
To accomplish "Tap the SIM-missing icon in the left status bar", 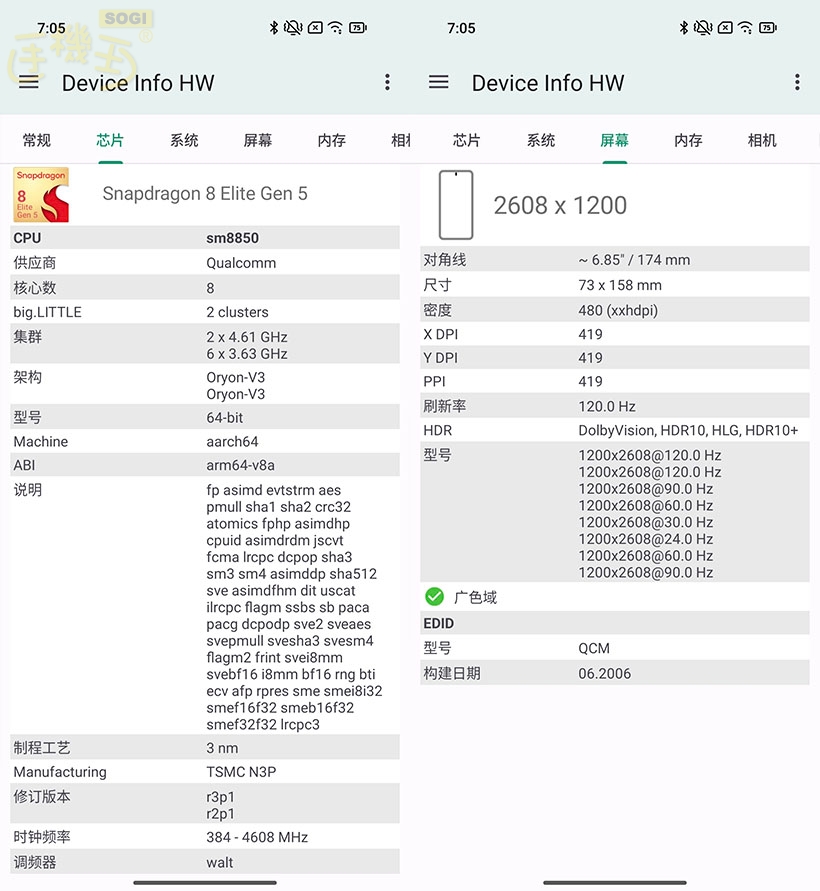I will tap(315, 27).
